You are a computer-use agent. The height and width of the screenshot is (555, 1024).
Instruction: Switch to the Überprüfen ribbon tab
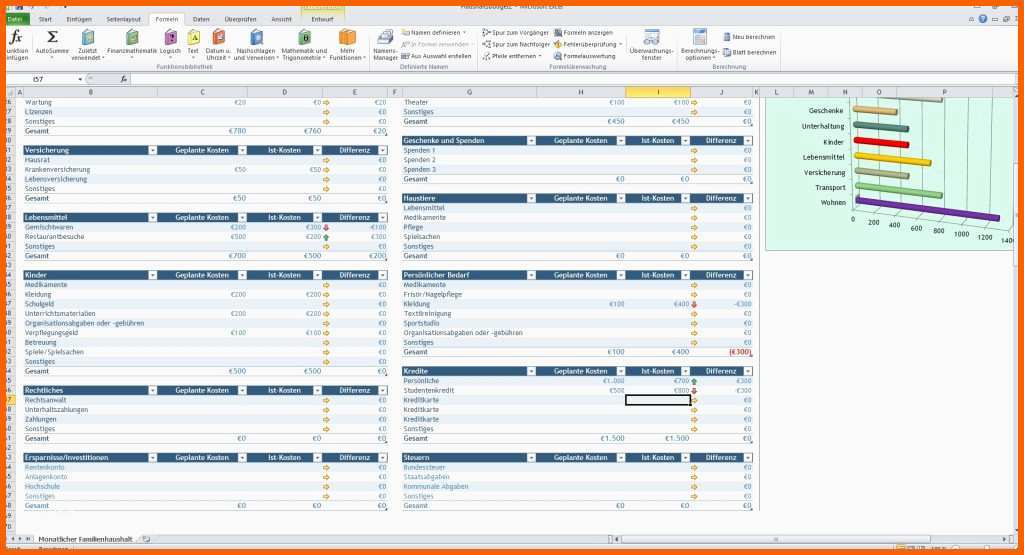(x=240, y=20)
